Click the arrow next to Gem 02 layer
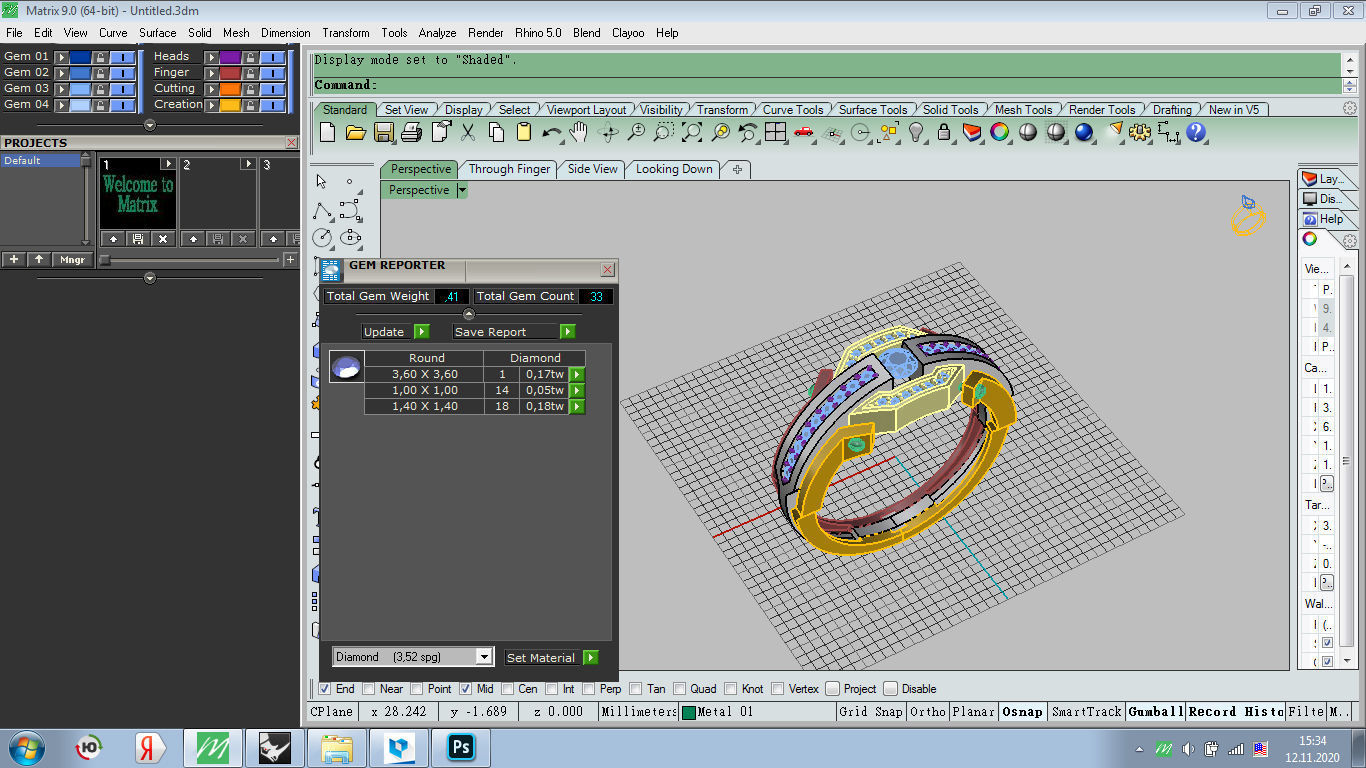Viewport: 1366px width, 768px height. pos(61,73)
